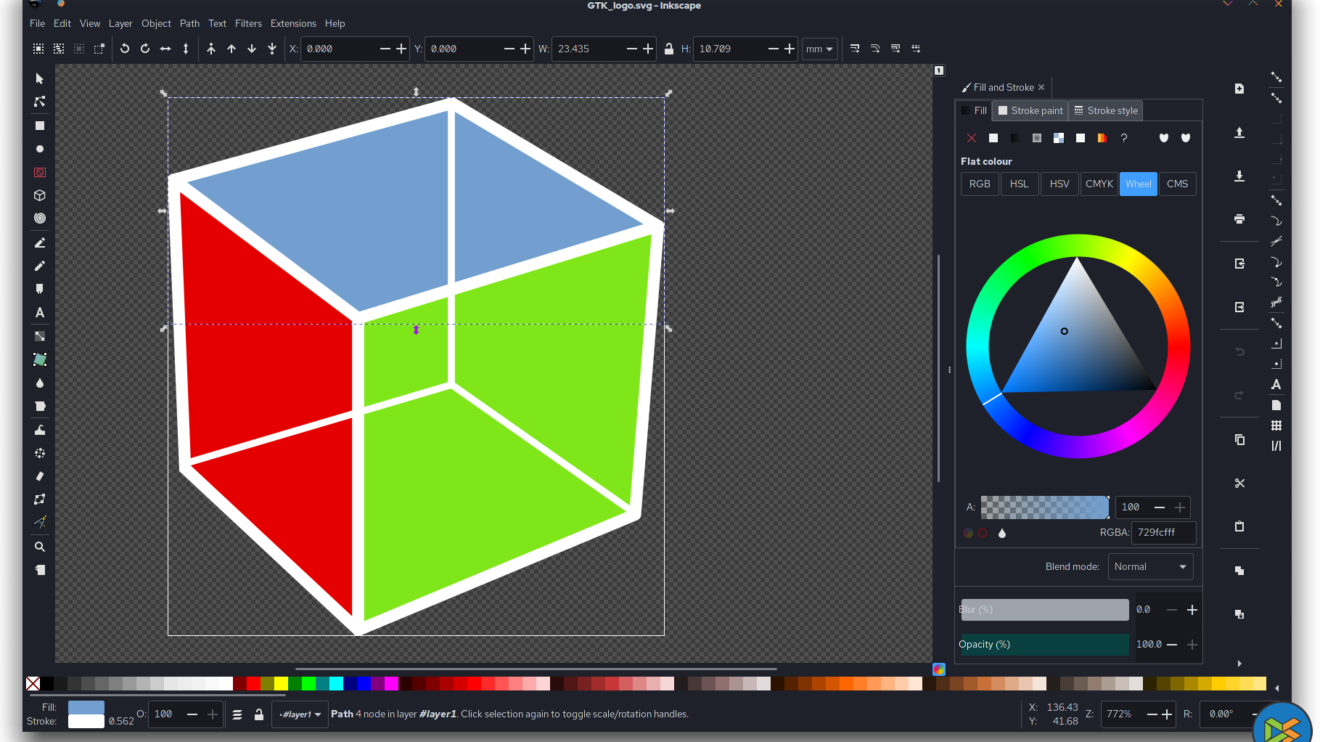Viewport: 1320px width, 742px height.
Task: Open the #layer1 layer selector dropdown
Action: coord(300,715)
